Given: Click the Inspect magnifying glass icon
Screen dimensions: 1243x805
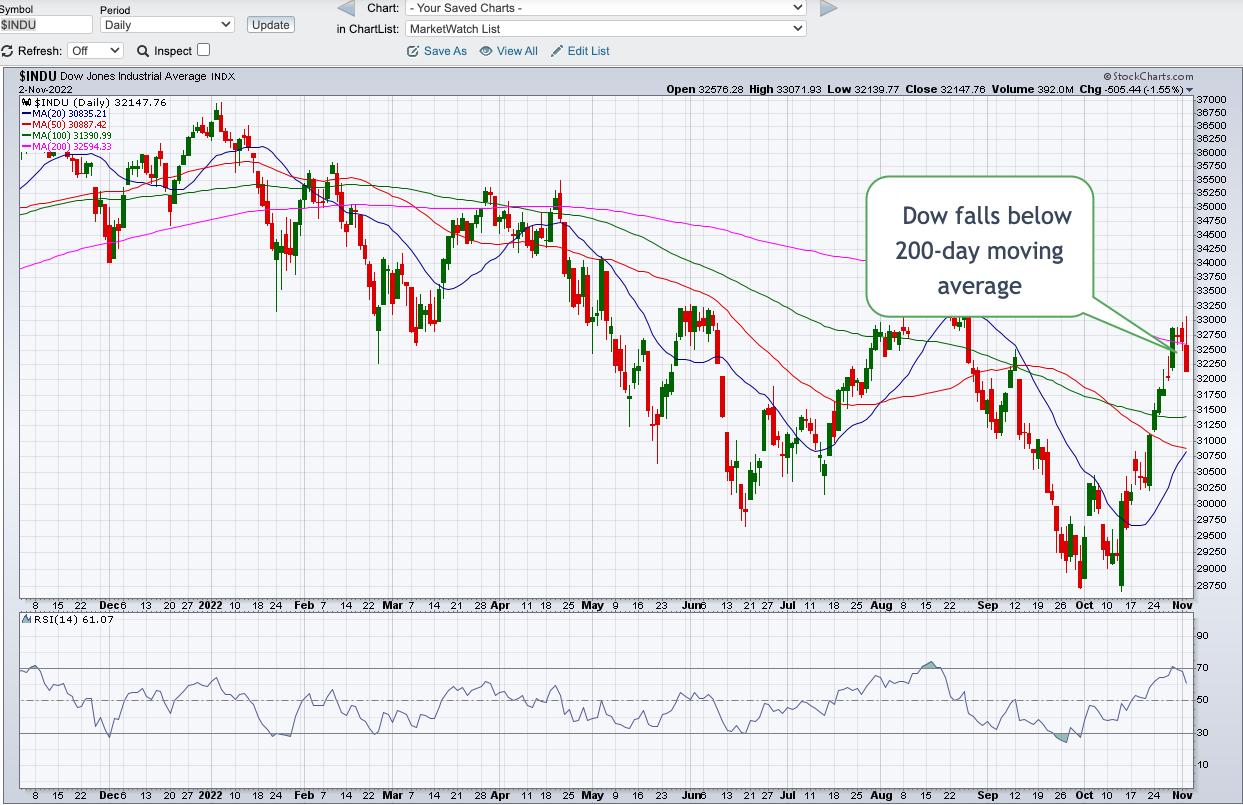Looking at the screenshot, I should tap(143, 51).
